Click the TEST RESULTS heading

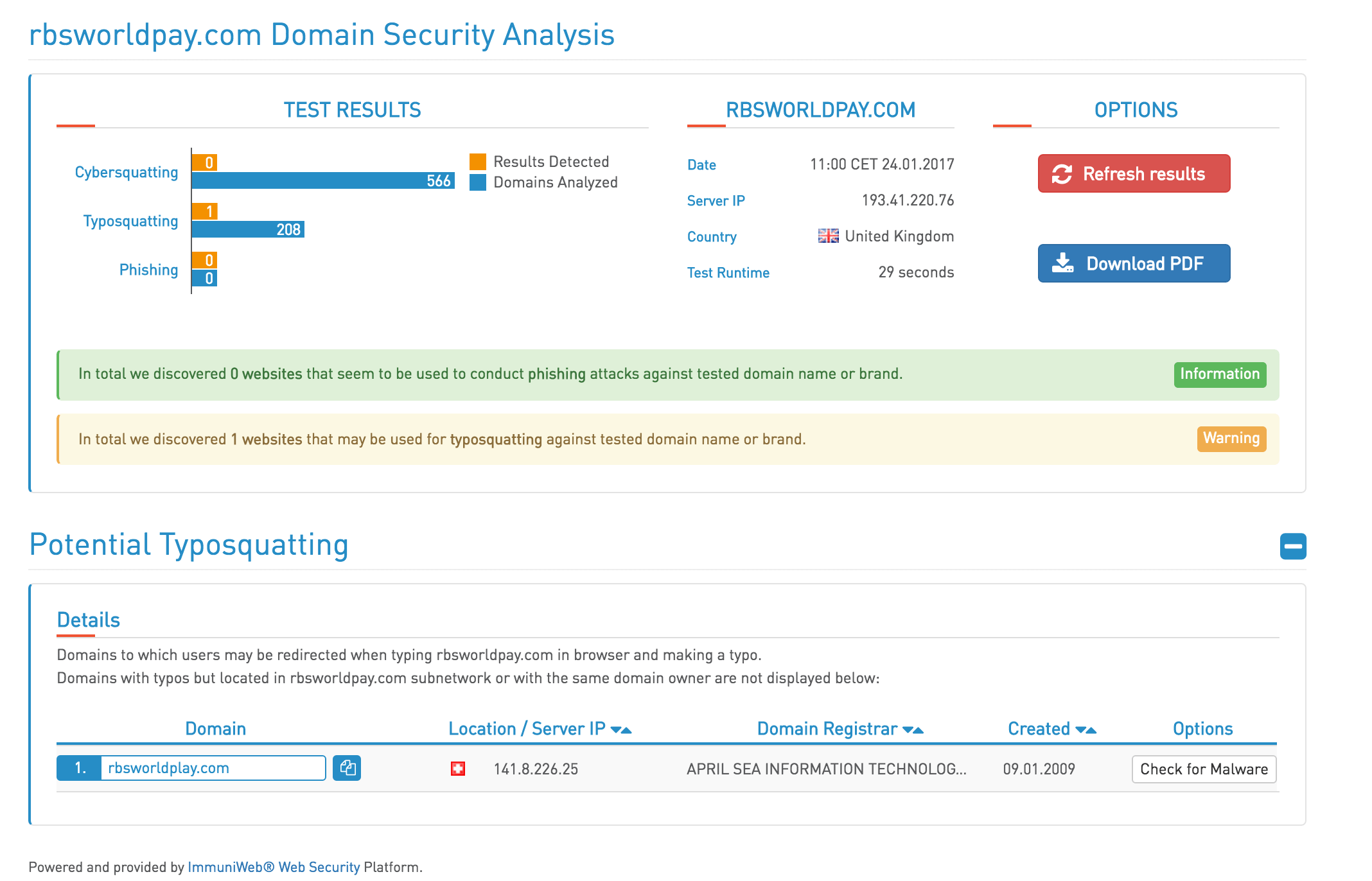pos(352,110)
